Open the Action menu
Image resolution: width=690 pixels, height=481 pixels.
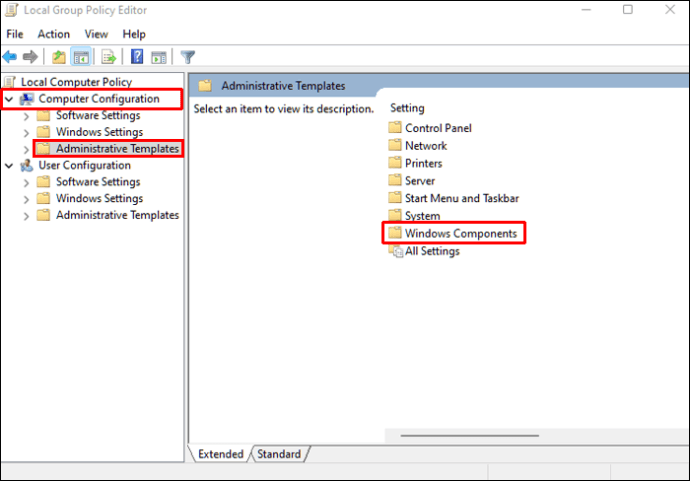pyautogui.click(x=54, y=34)
